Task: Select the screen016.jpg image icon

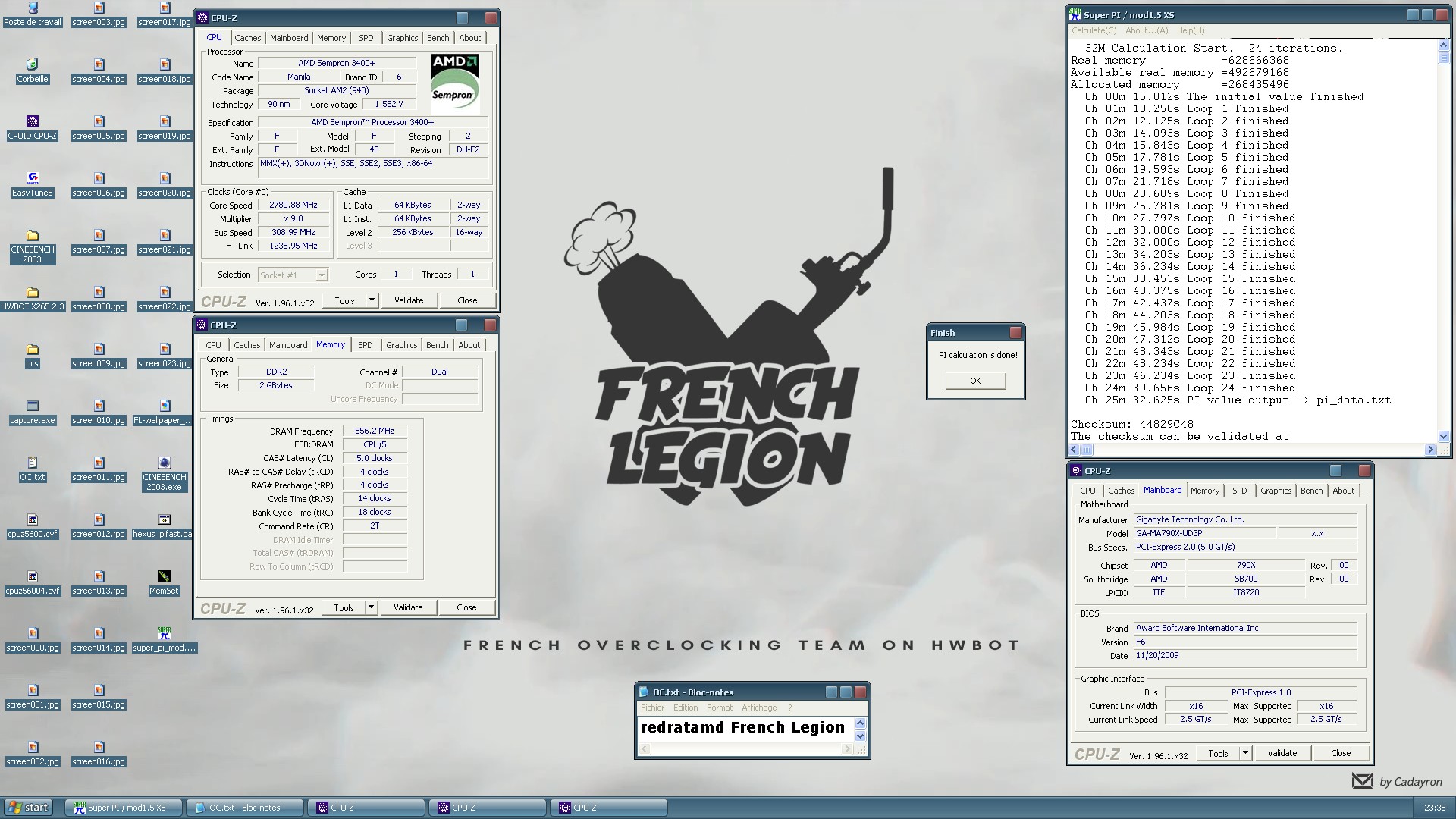Action: pos(99,754)
